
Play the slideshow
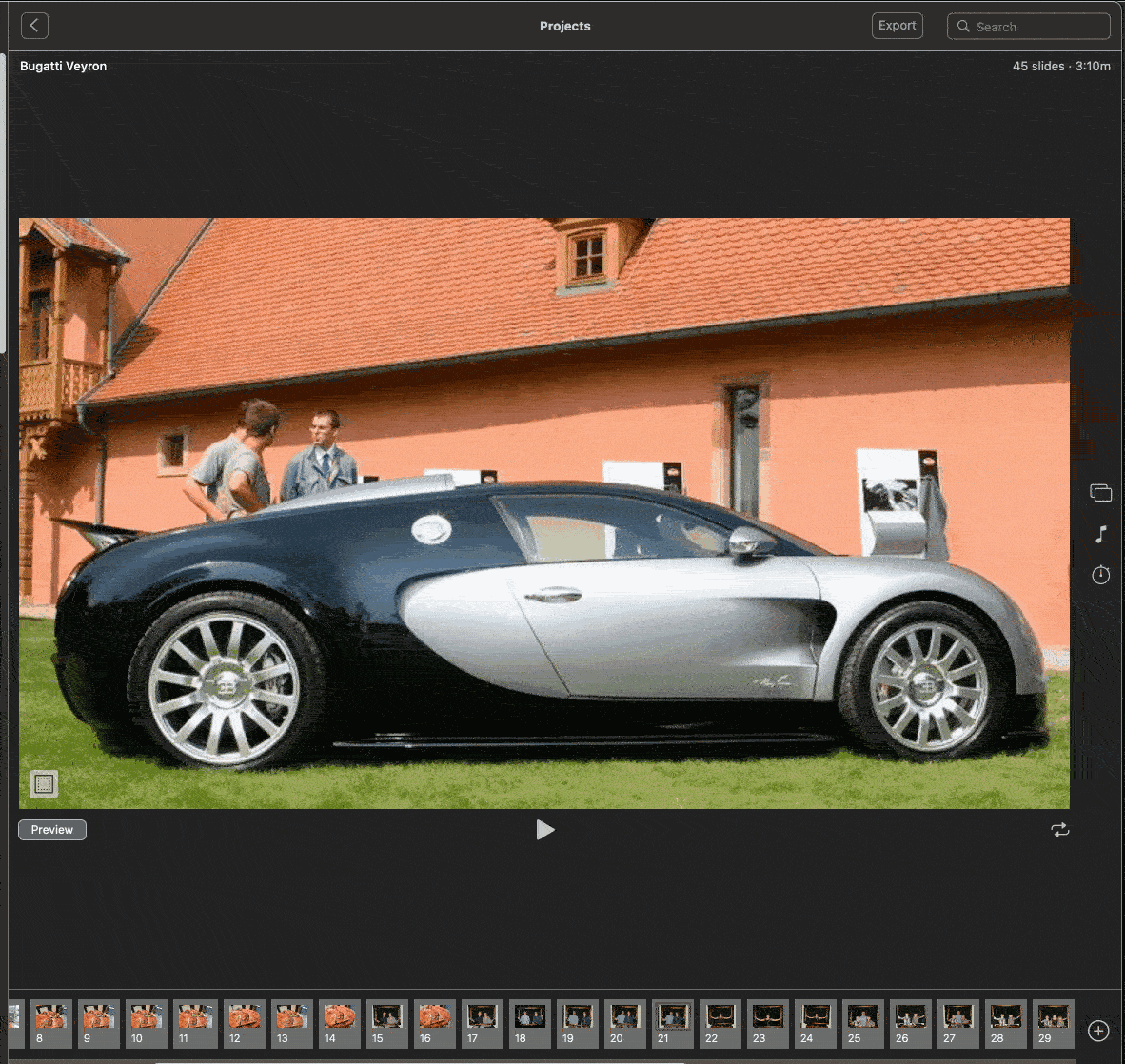click(544, 830)
